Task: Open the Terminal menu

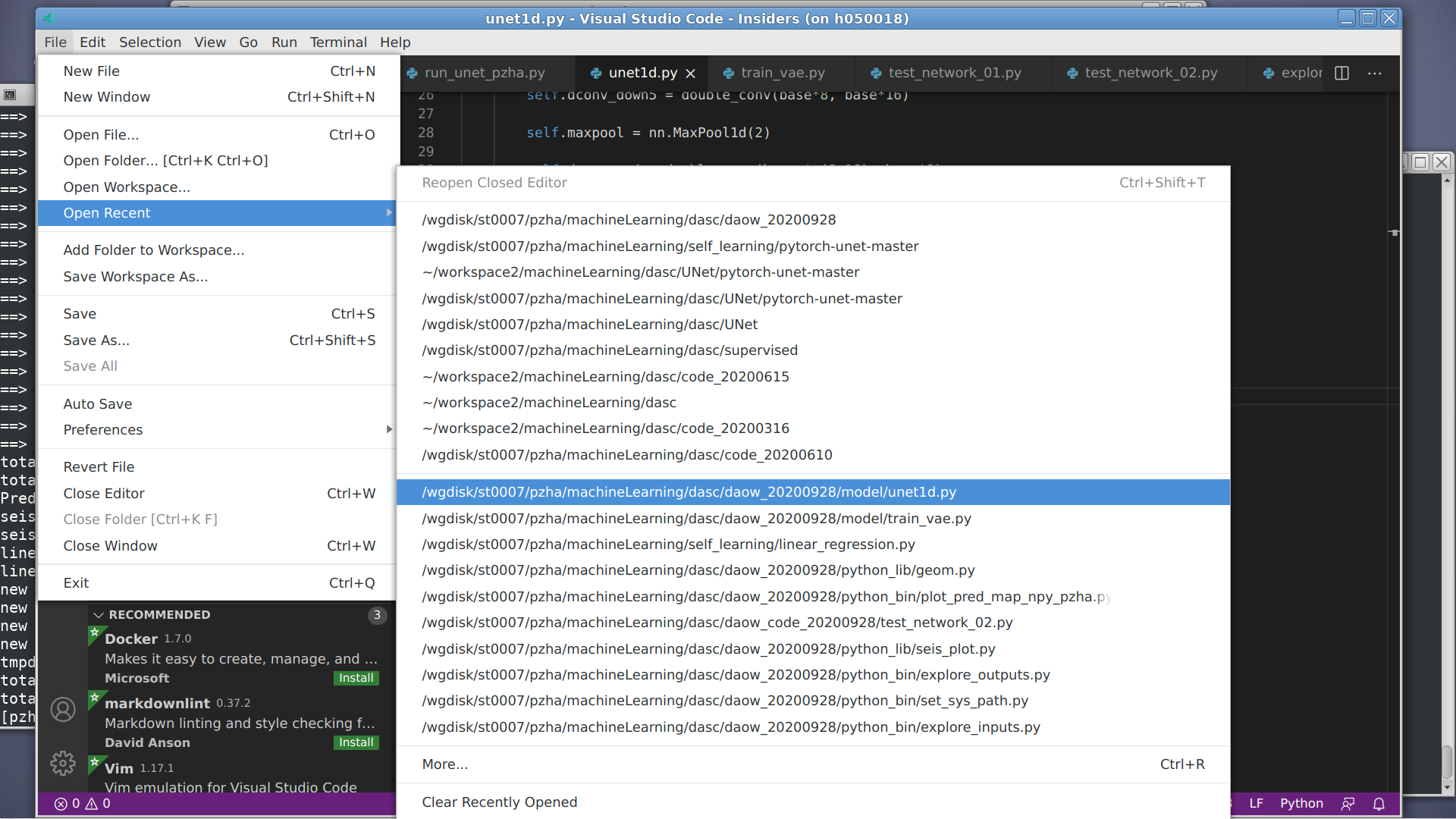Action: coord(337,42)
